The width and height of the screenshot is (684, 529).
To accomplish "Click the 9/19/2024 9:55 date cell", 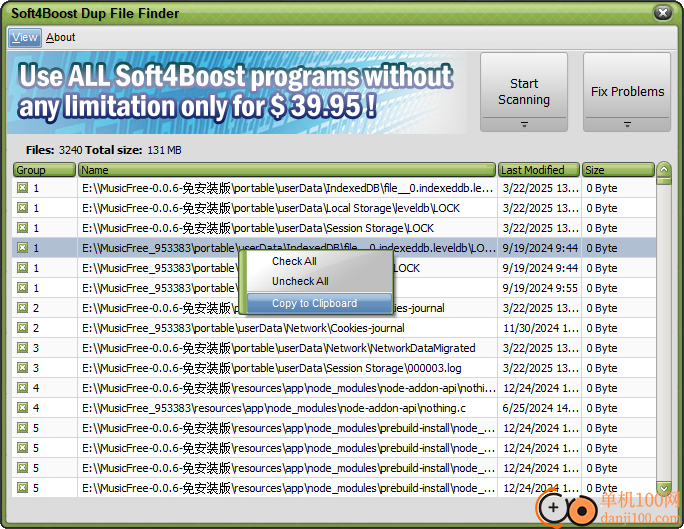I will [540, 288].
